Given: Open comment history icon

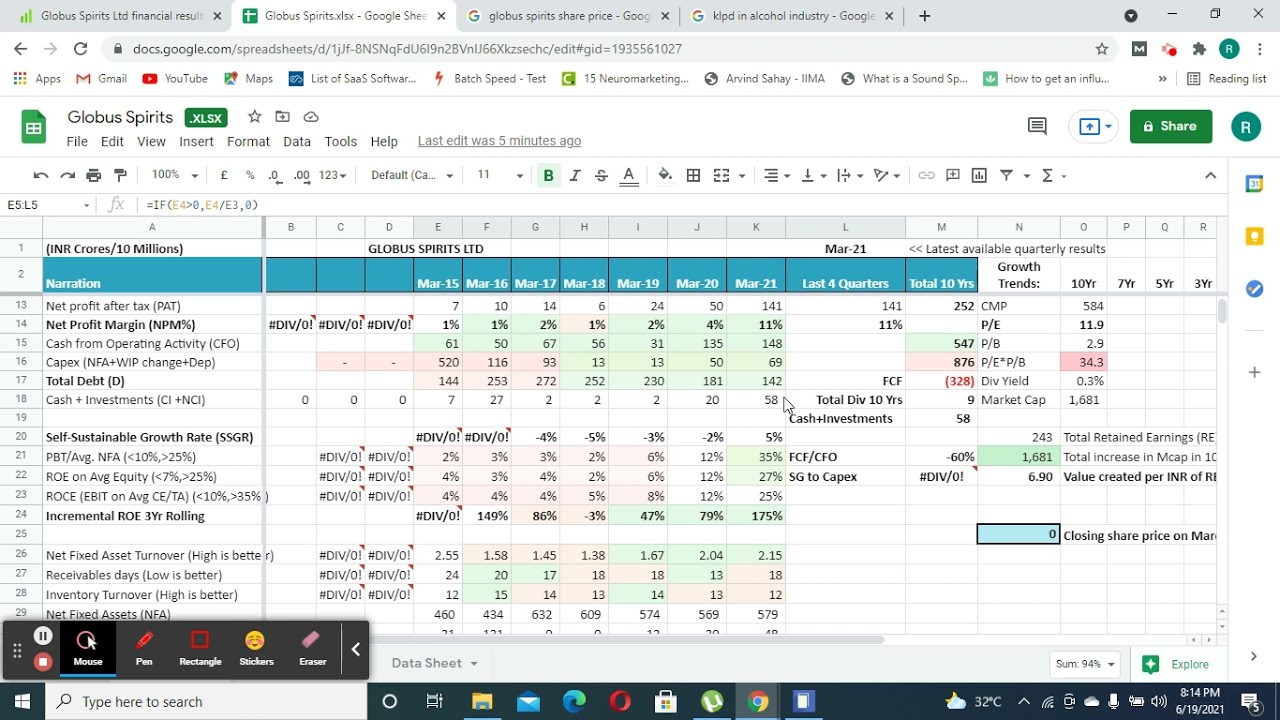Looking at the screenshot, I should (x=1037, y=126).
